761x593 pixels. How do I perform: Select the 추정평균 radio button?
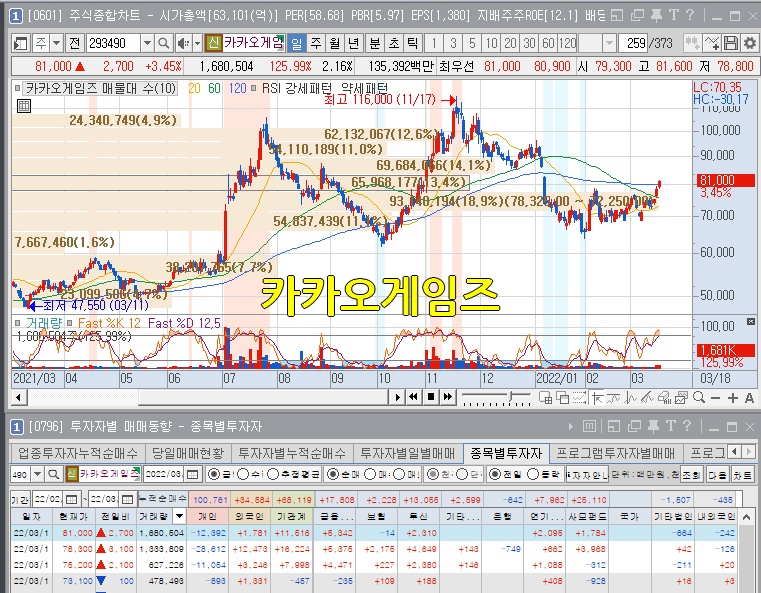273,474
